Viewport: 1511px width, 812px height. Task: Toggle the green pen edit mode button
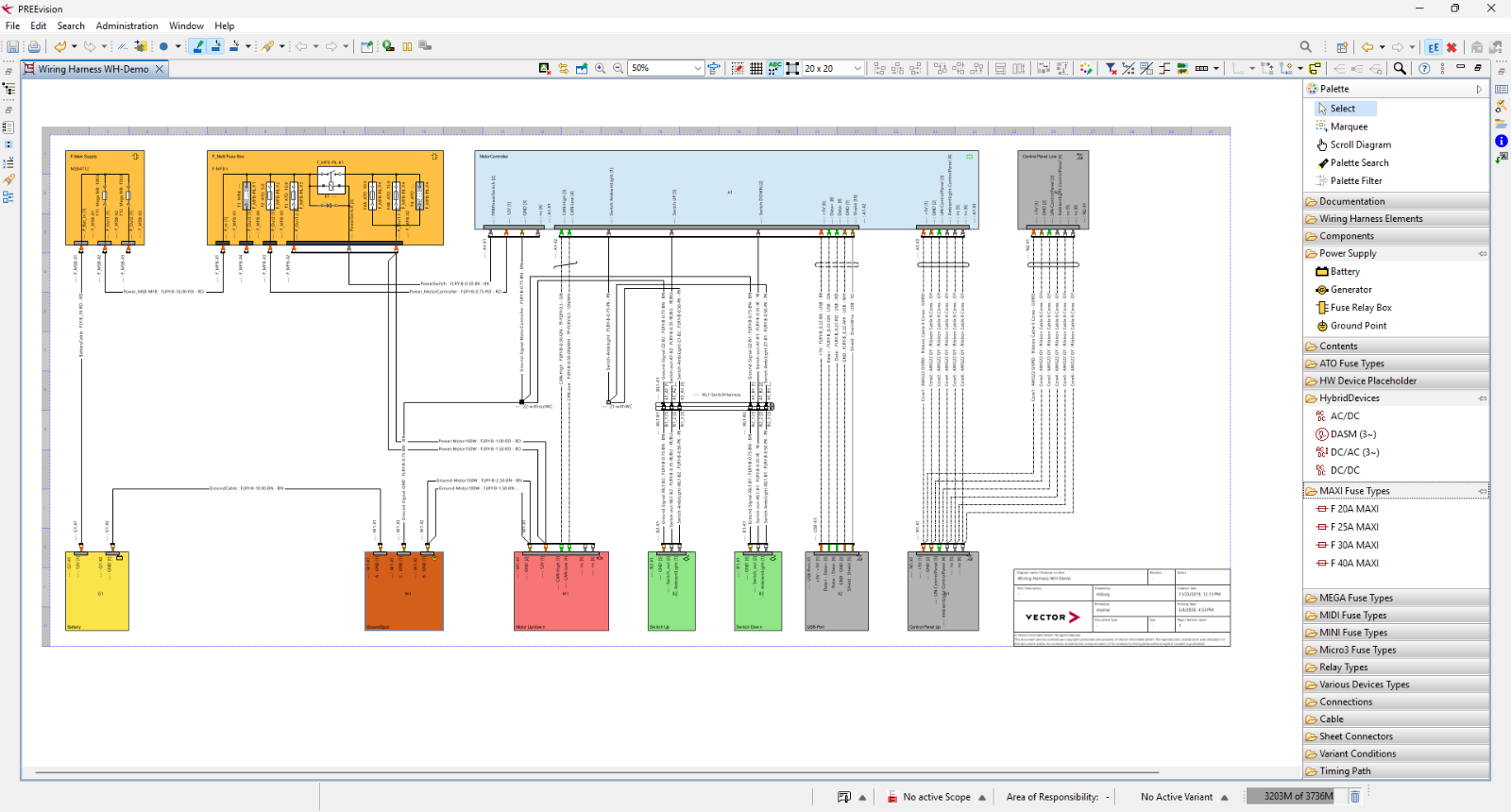coord(197,46)
